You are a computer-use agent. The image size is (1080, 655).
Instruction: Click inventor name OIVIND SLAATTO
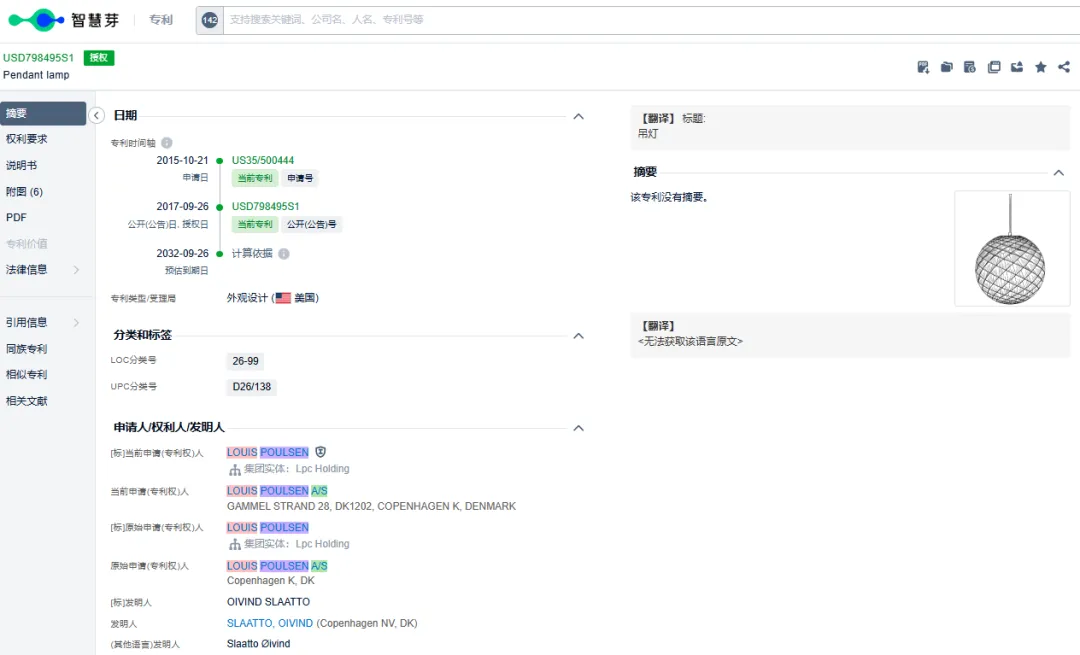tap(268, 602)
